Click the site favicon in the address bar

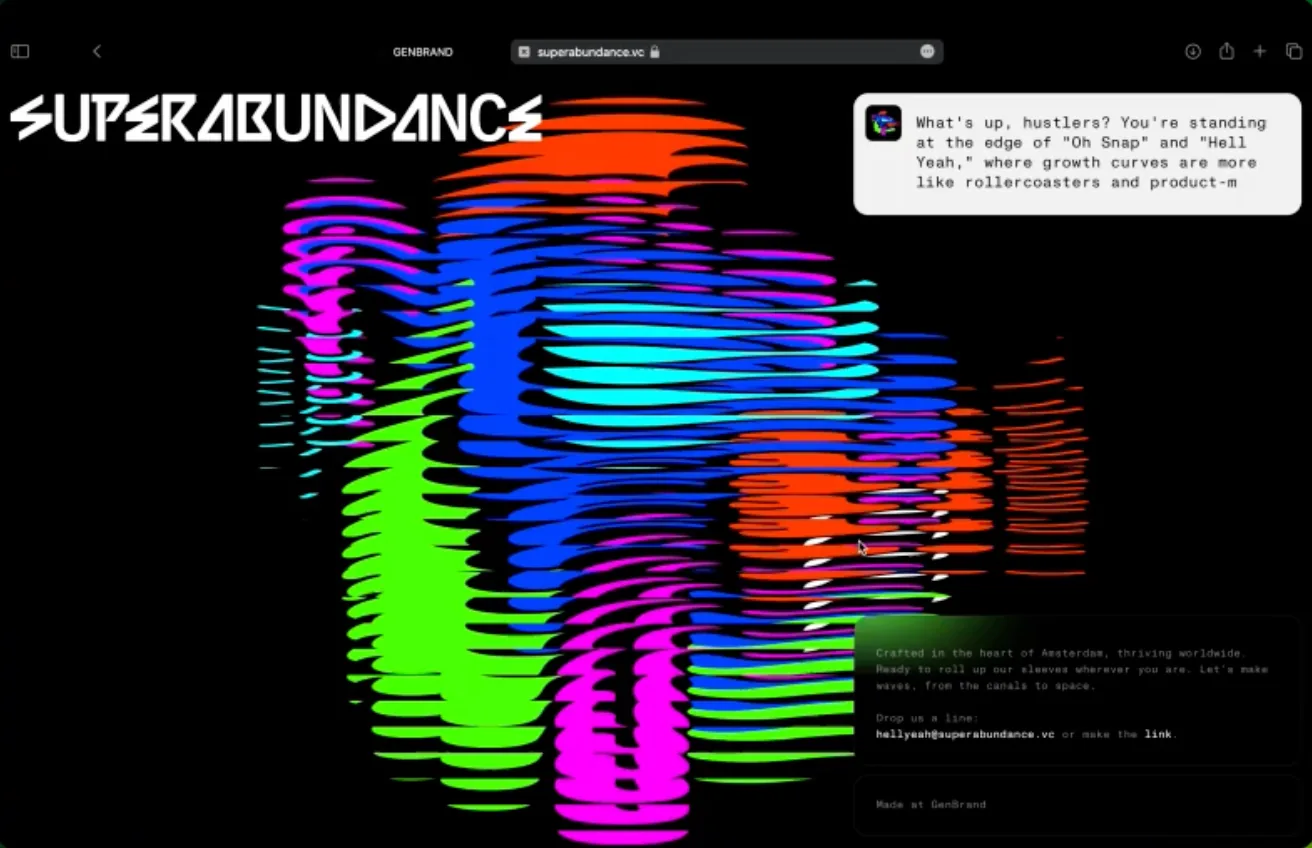click(x=524, y=52)
